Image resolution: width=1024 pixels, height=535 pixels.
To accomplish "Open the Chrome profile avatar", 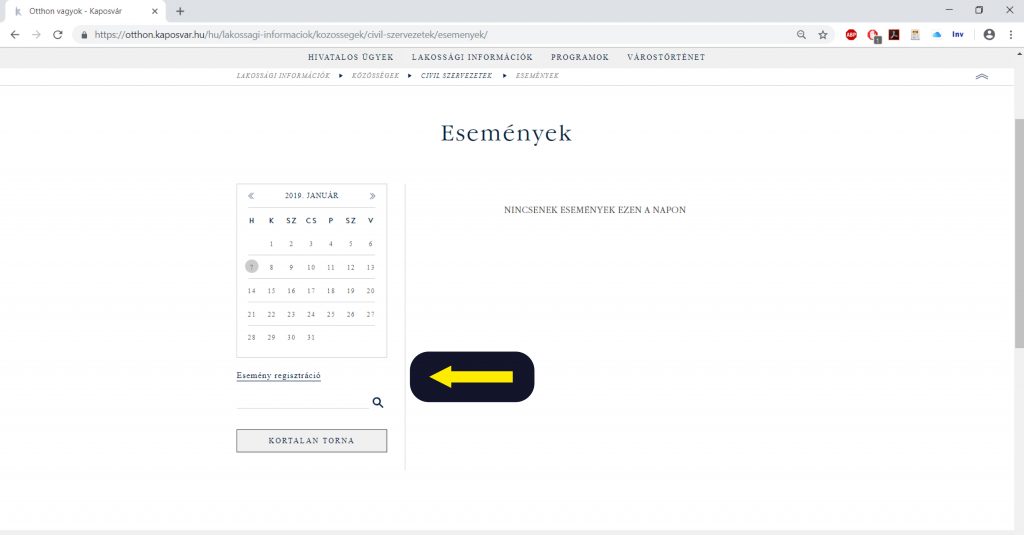I will coord(989,34).
